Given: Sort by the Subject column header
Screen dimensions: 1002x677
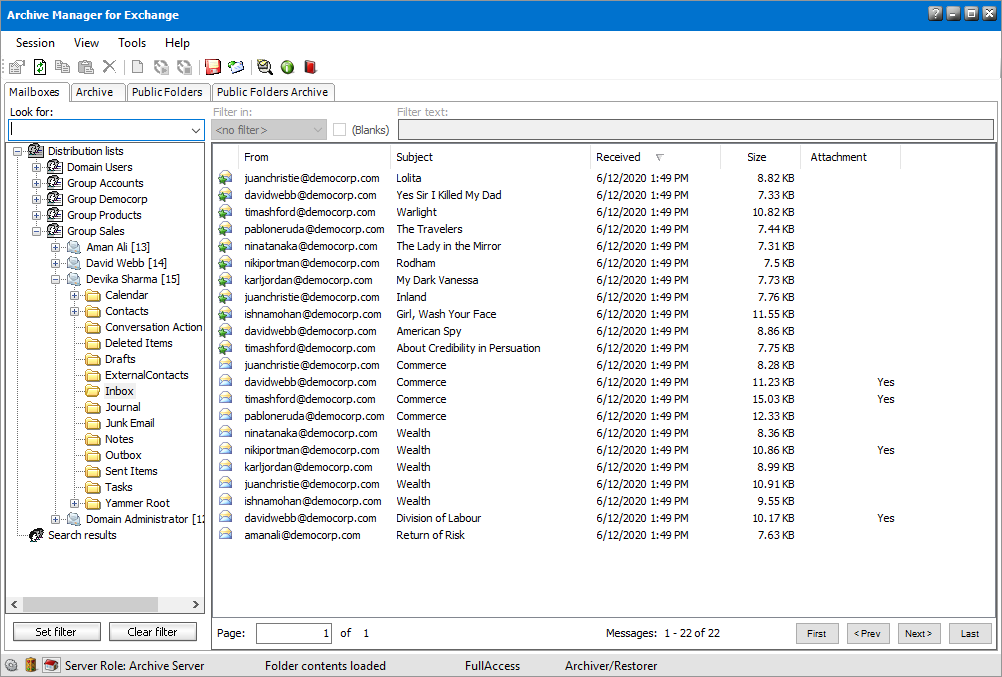Looking at the screenshot, I should click(x=490, y=157).
